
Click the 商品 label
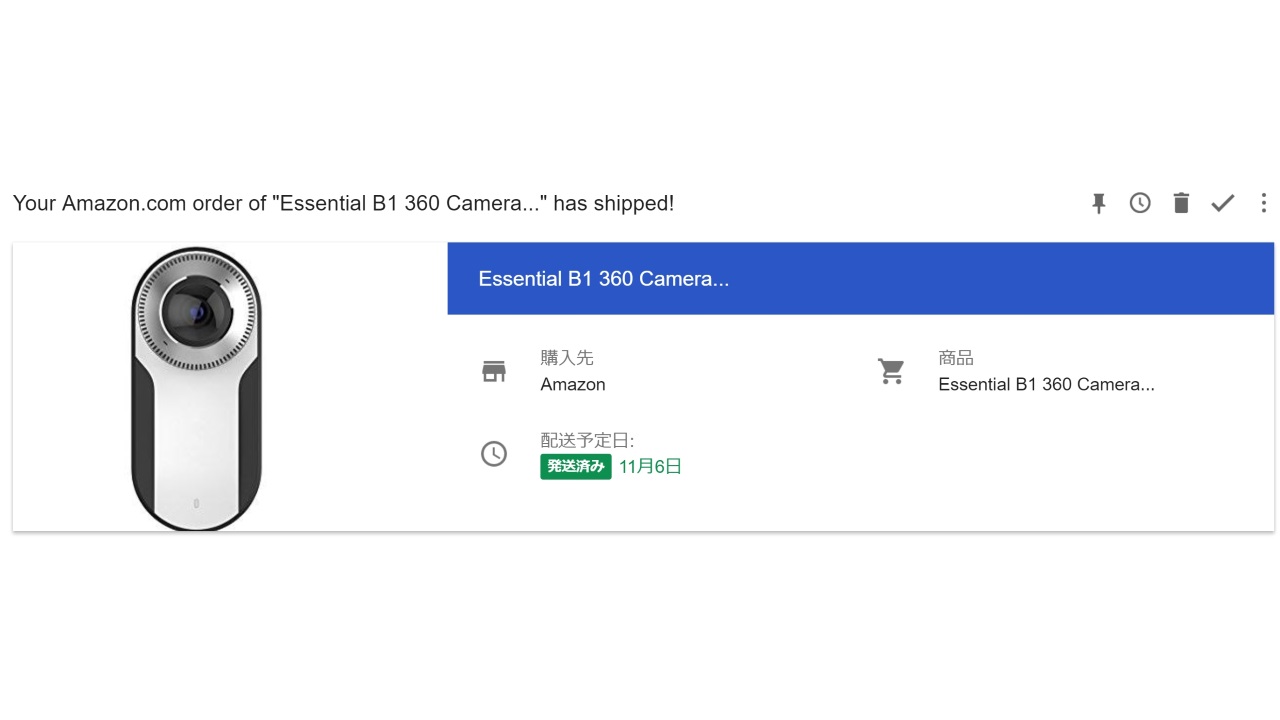[956, 358]
